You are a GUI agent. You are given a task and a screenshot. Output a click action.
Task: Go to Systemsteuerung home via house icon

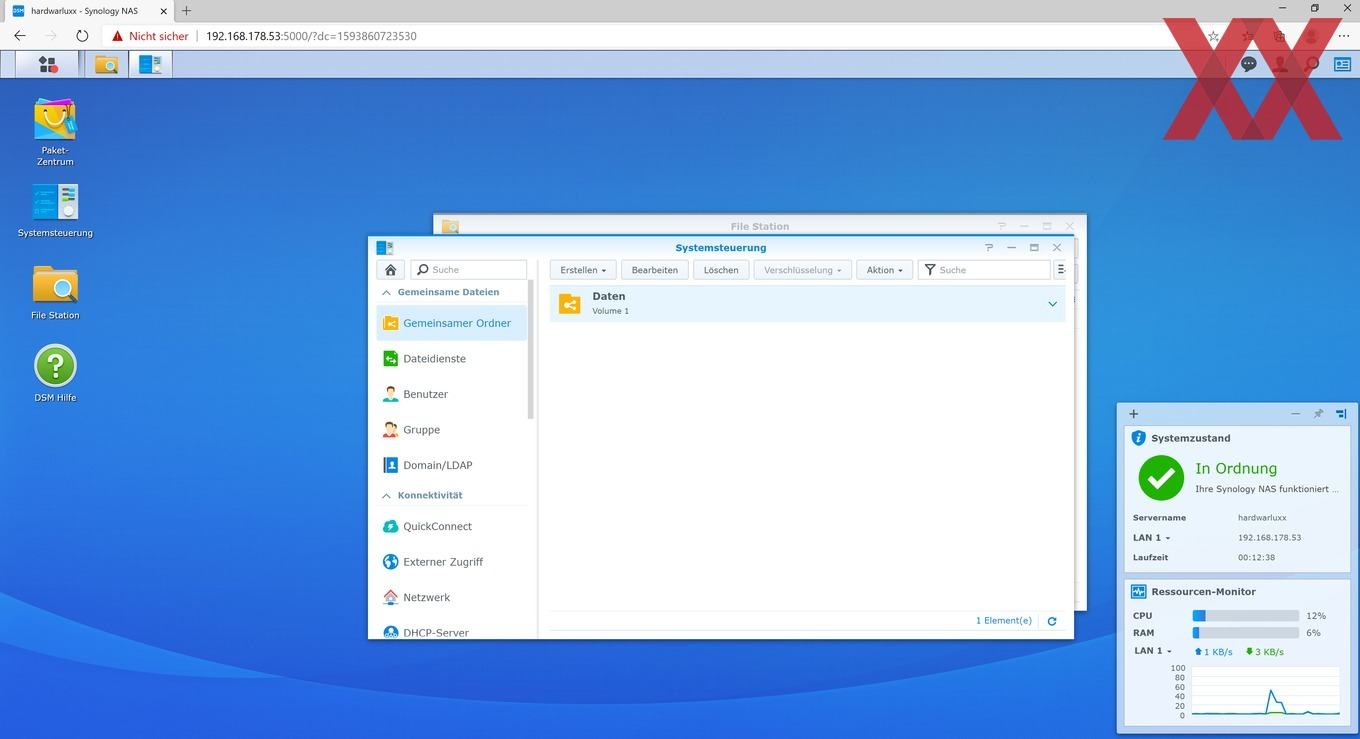coord(390,270)
